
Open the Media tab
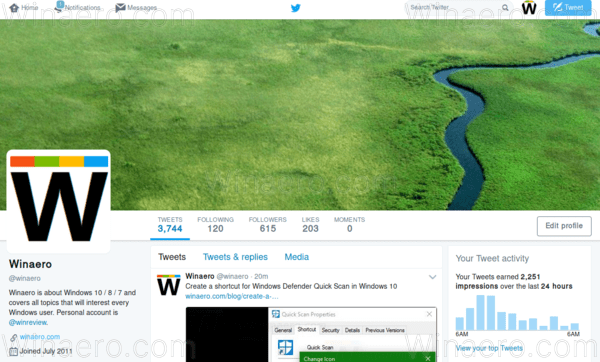297,257
